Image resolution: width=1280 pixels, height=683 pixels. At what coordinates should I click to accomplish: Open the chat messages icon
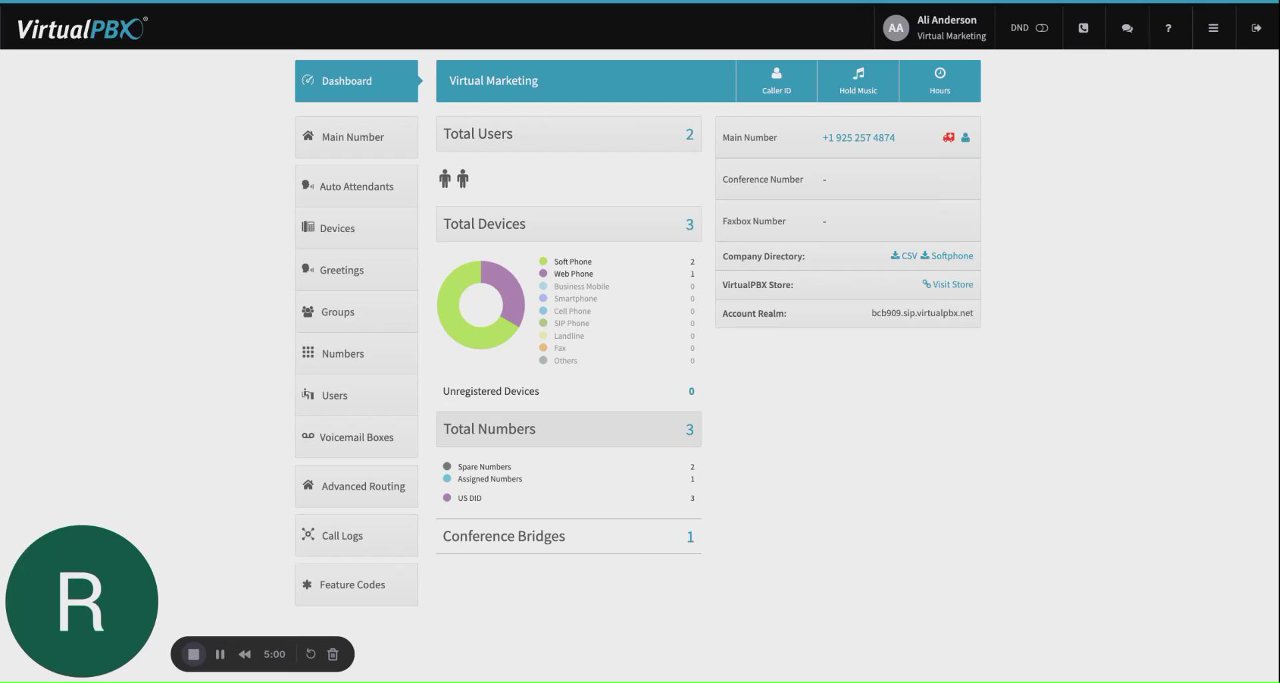click(1127, 28)
